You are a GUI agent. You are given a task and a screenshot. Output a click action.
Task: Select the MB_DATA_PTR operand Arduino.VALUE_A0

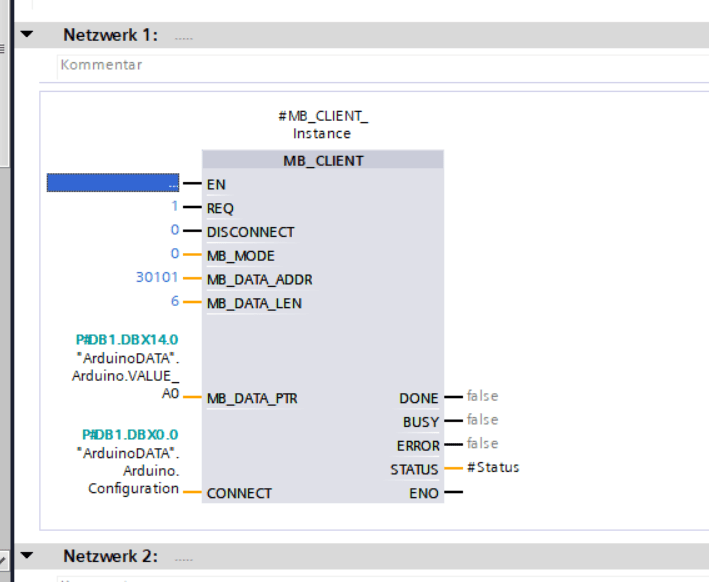click(x=127, y=376)
